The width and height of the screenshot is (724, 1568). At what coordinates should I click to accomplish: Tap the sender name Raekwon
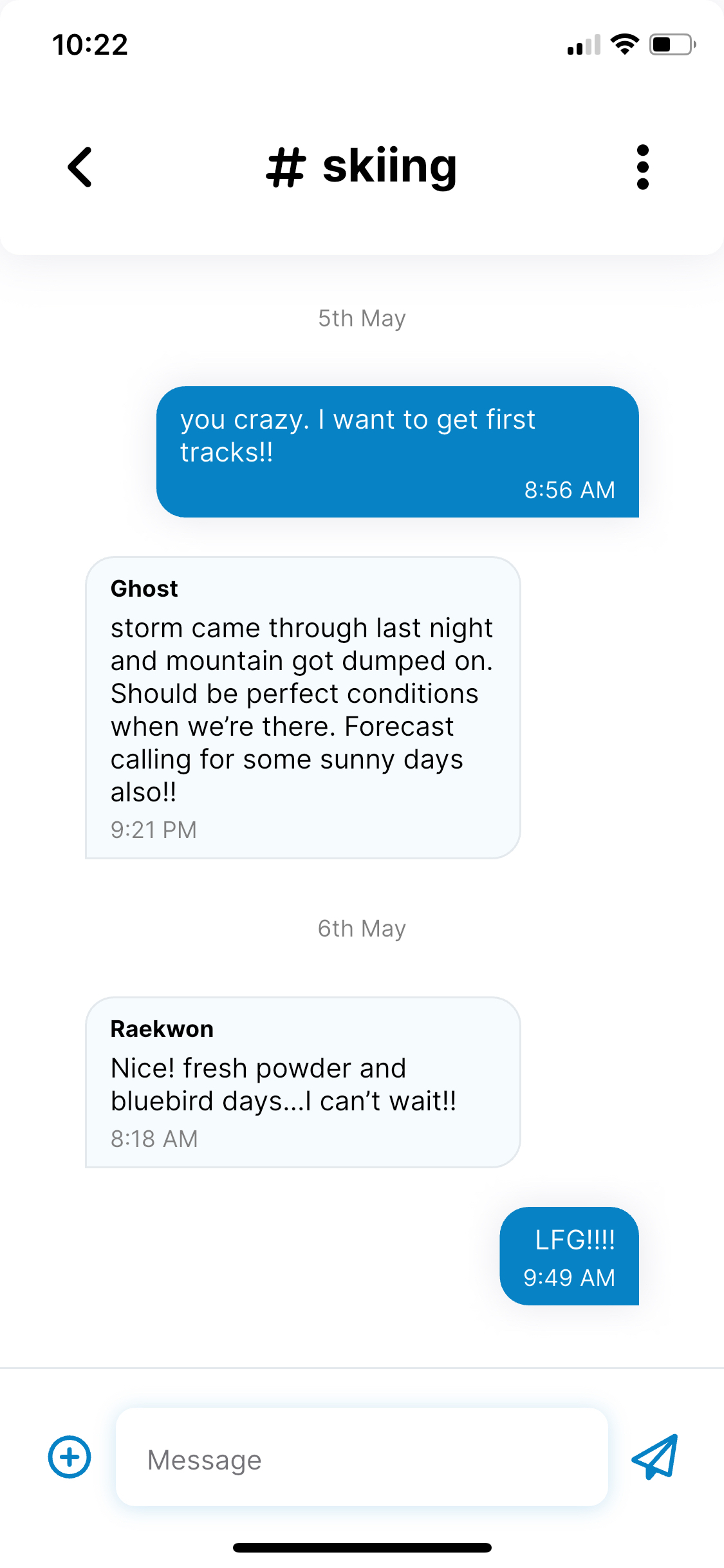click(162, 1029)
